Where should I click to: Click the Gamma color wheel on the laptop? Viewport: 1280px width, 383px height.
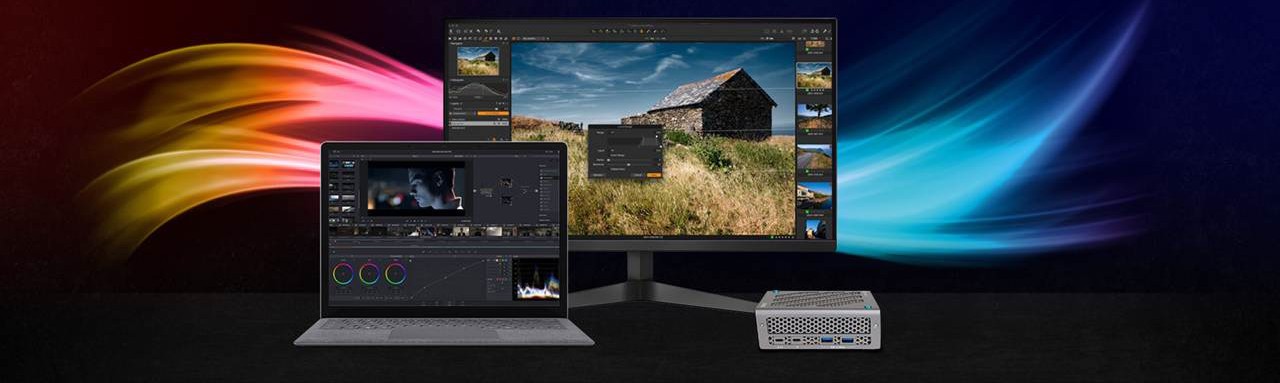tap(369, 273)
